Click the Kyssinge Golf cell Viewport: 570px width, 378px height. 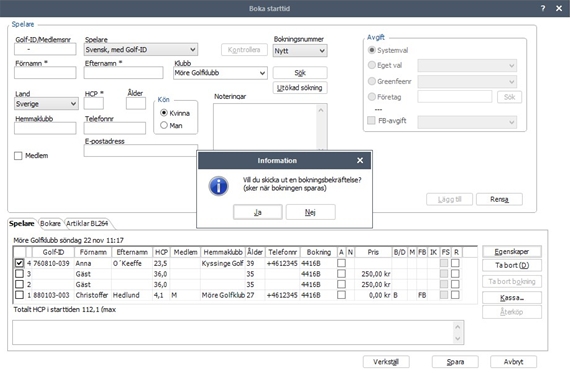[x=223, y=263]
